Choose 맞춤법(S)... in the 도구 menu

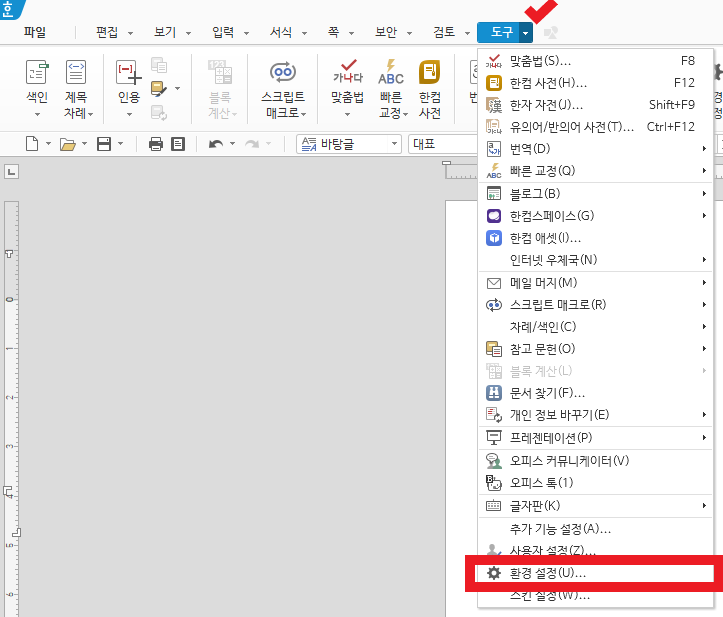pos(595,60)
